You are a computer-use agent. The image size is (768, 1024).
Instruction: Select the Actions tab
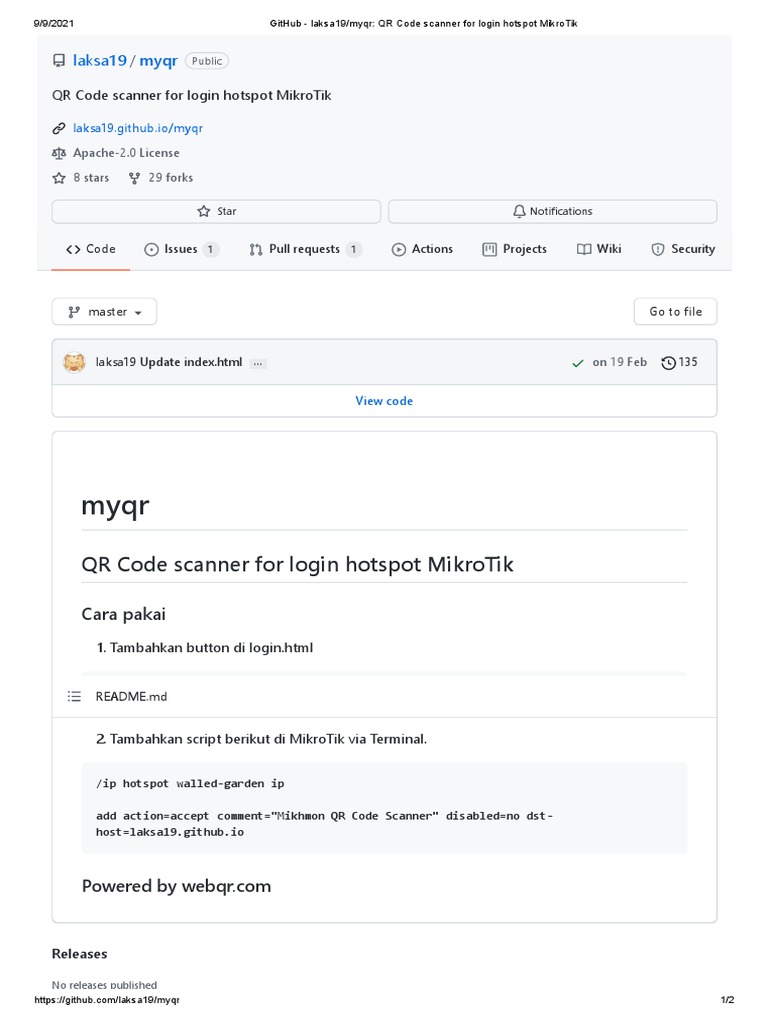(422, 249)
